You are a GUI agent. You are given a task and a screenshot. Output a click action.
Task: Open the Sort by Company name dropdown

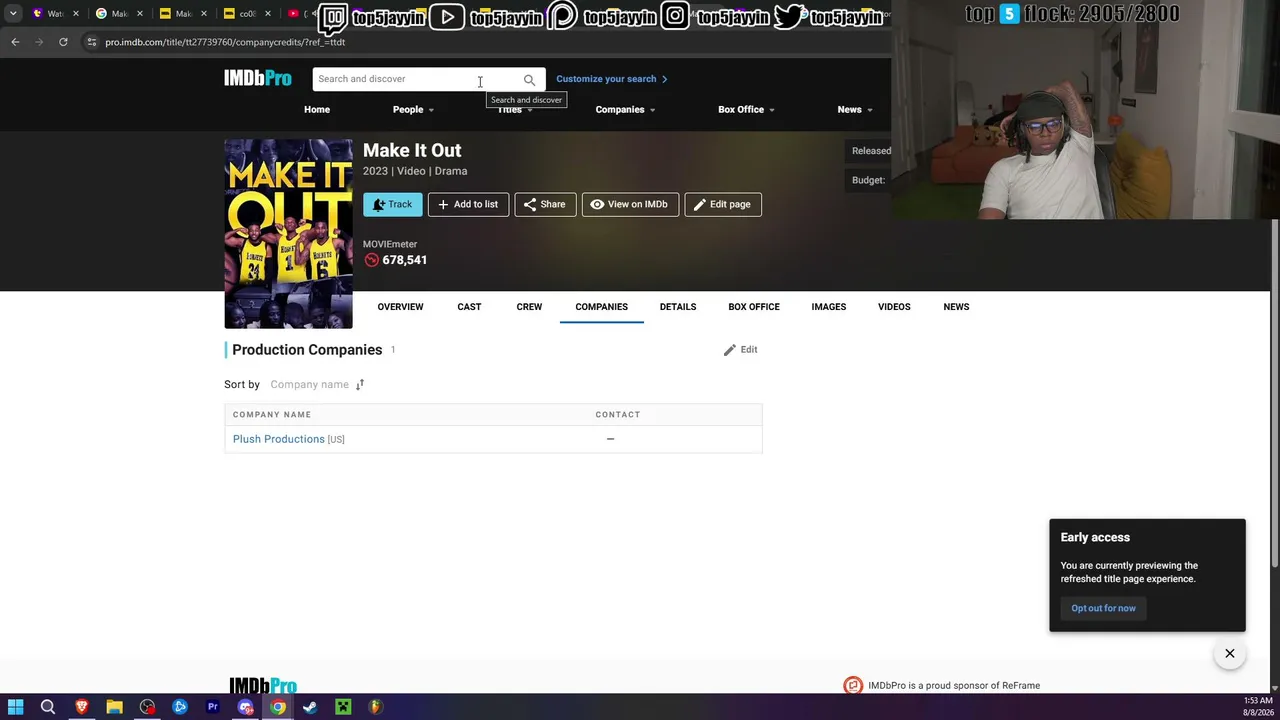(309, 384)
